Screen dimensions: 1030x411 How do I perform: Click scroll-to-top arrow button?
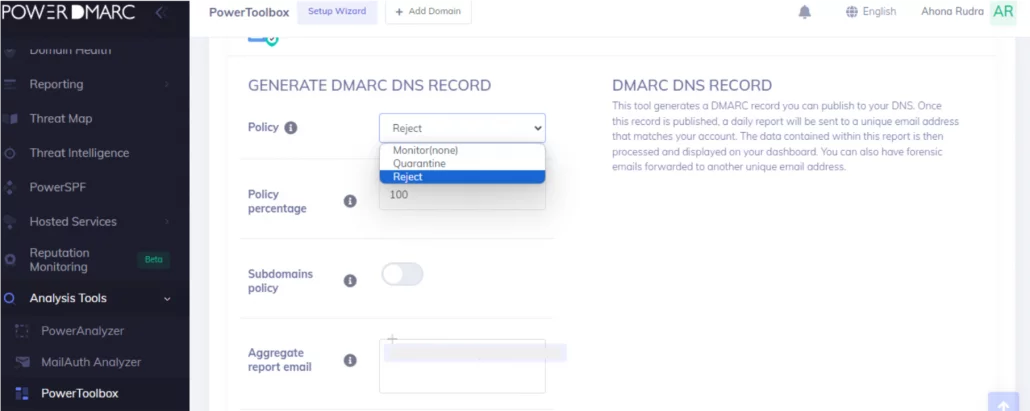tap(1003, 402)
